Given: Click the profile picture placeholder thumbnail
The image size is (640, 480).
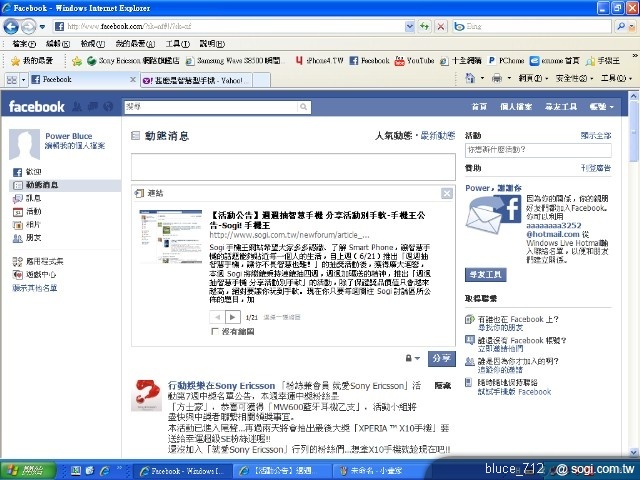Looking at the screenshot, I should (24, 144).
